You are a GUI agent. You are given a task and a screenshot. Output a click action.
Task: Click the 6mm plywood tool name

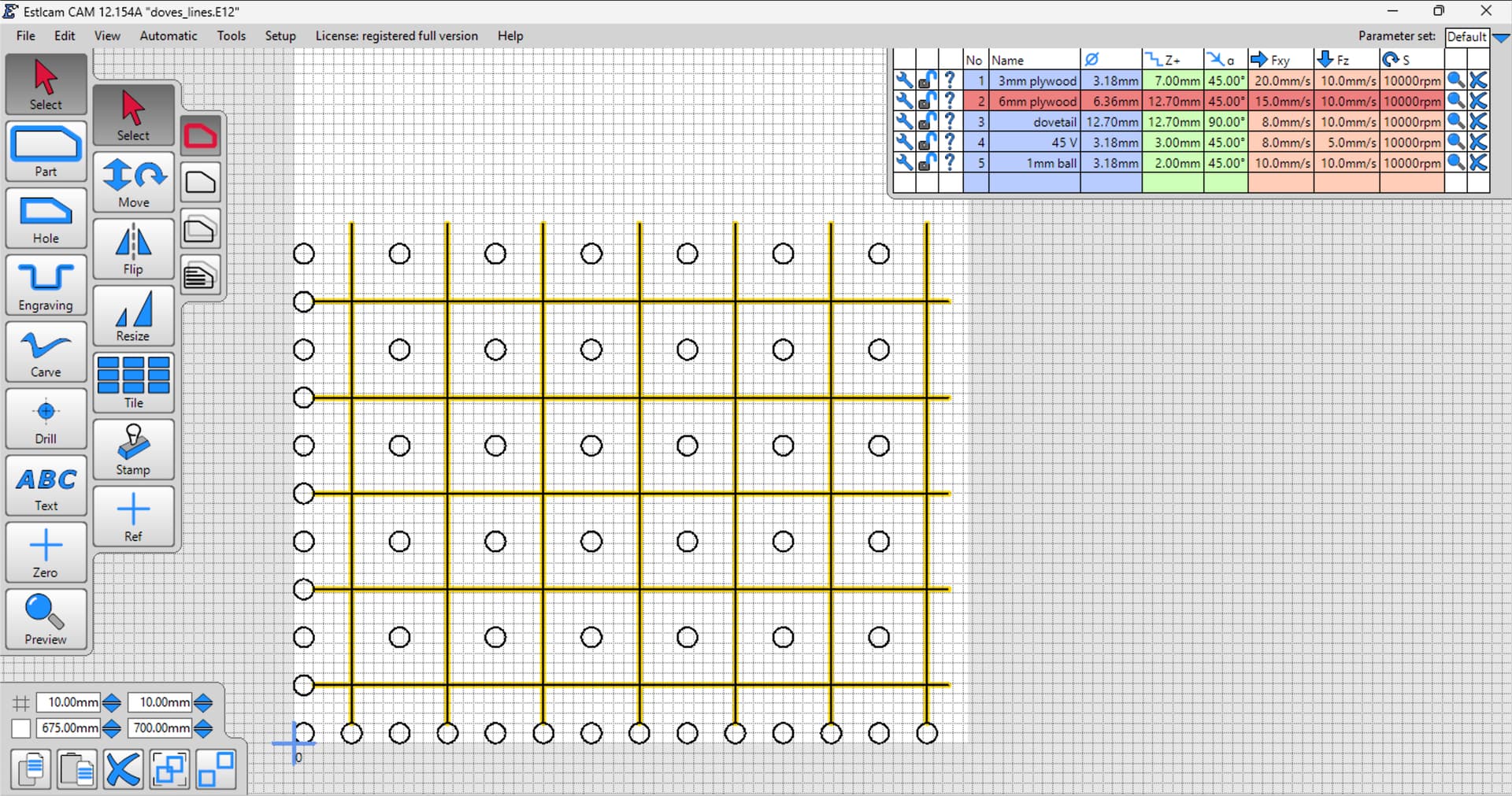1035,102
